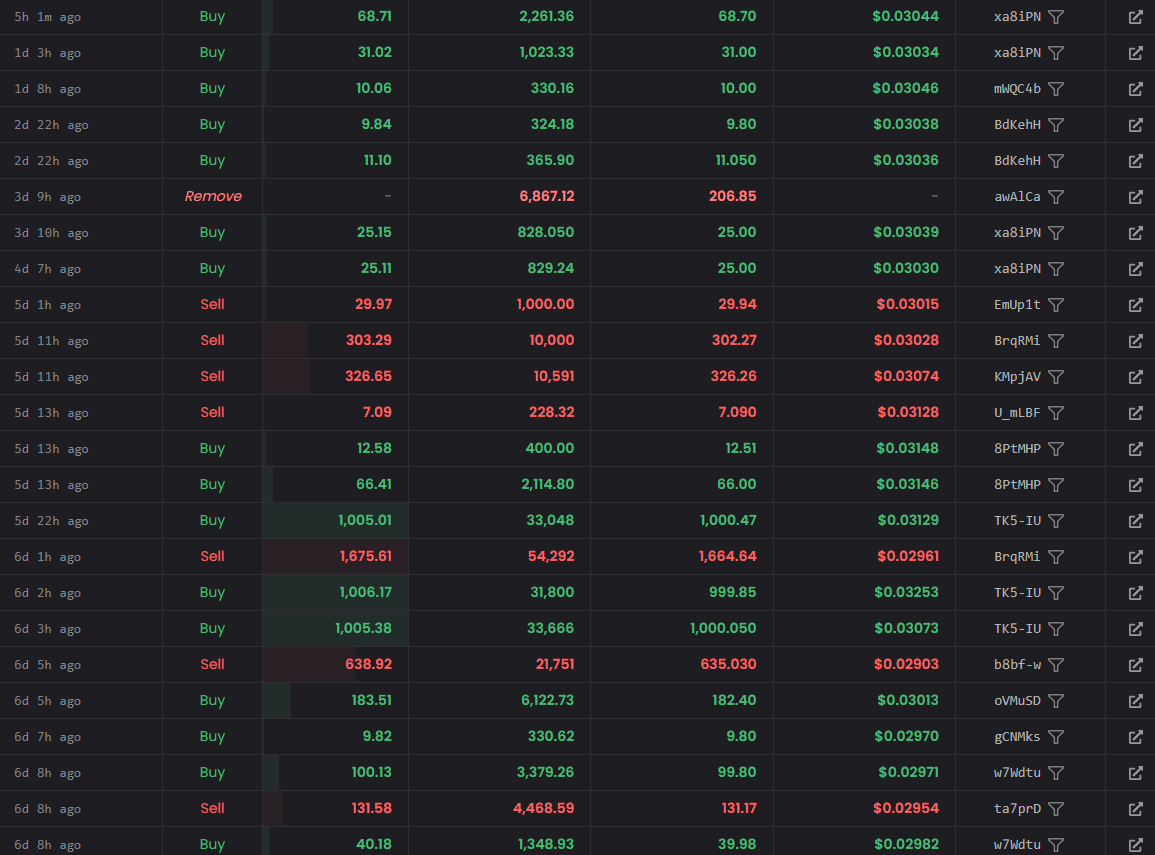The height and width of the screenshot is (855, 1155).
Task: Click maker address mWQC4b
Action: tap(1017, 89)
